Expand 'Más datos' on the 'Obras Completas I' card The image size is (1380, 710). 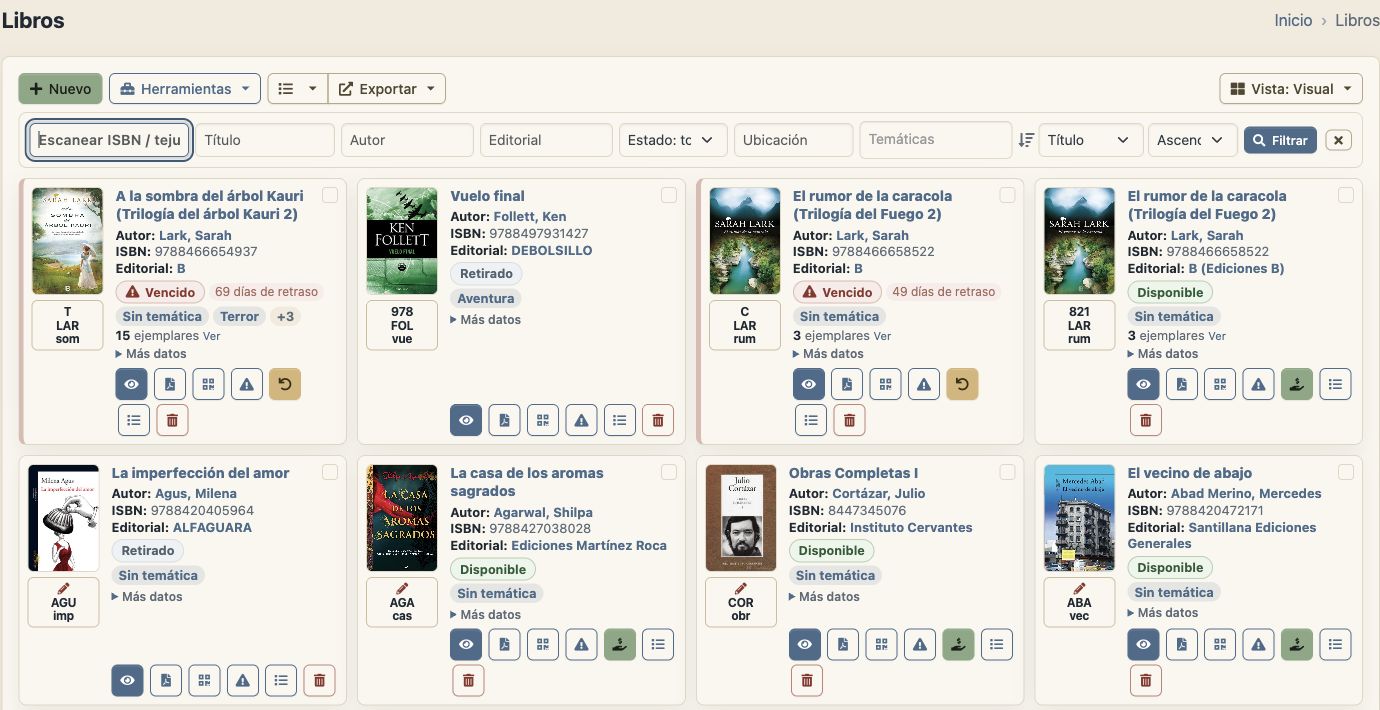click(824, 597)
